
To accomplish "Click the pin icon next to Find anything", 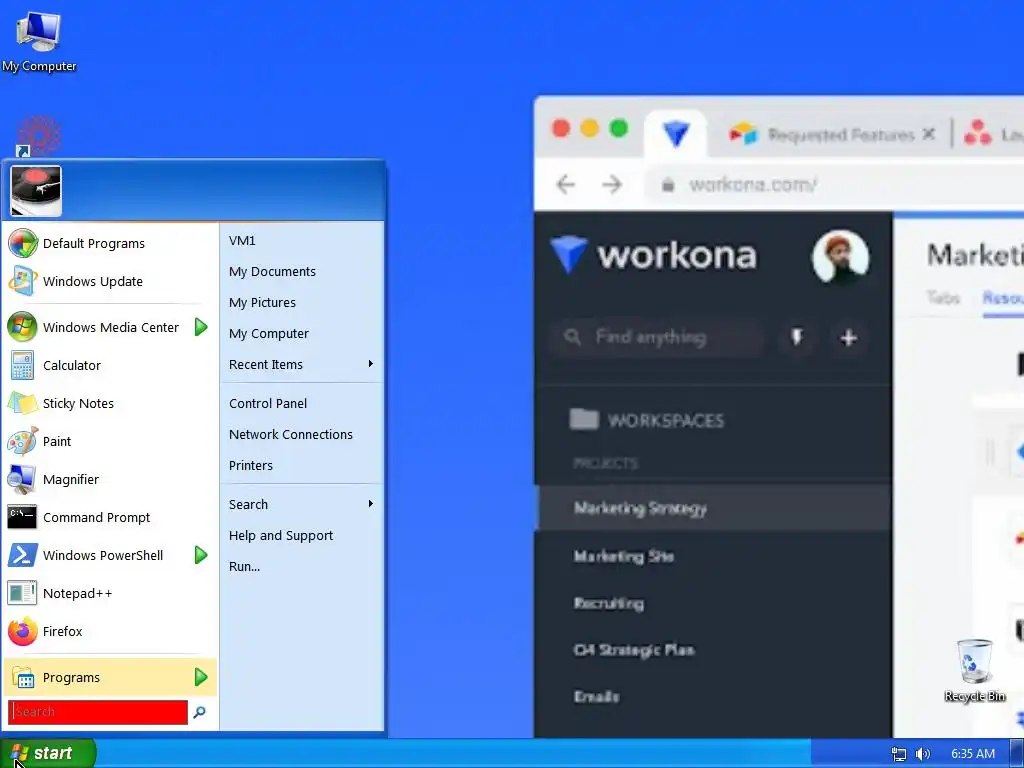I will coord(797,338).
